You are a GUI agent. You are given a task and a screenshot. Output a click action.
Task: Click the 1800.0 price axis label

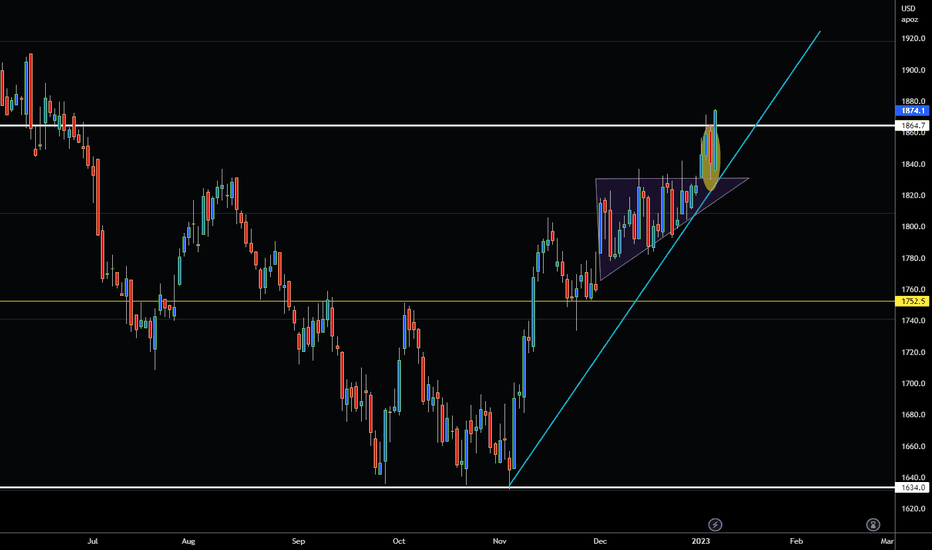click(x=913, y=227)
